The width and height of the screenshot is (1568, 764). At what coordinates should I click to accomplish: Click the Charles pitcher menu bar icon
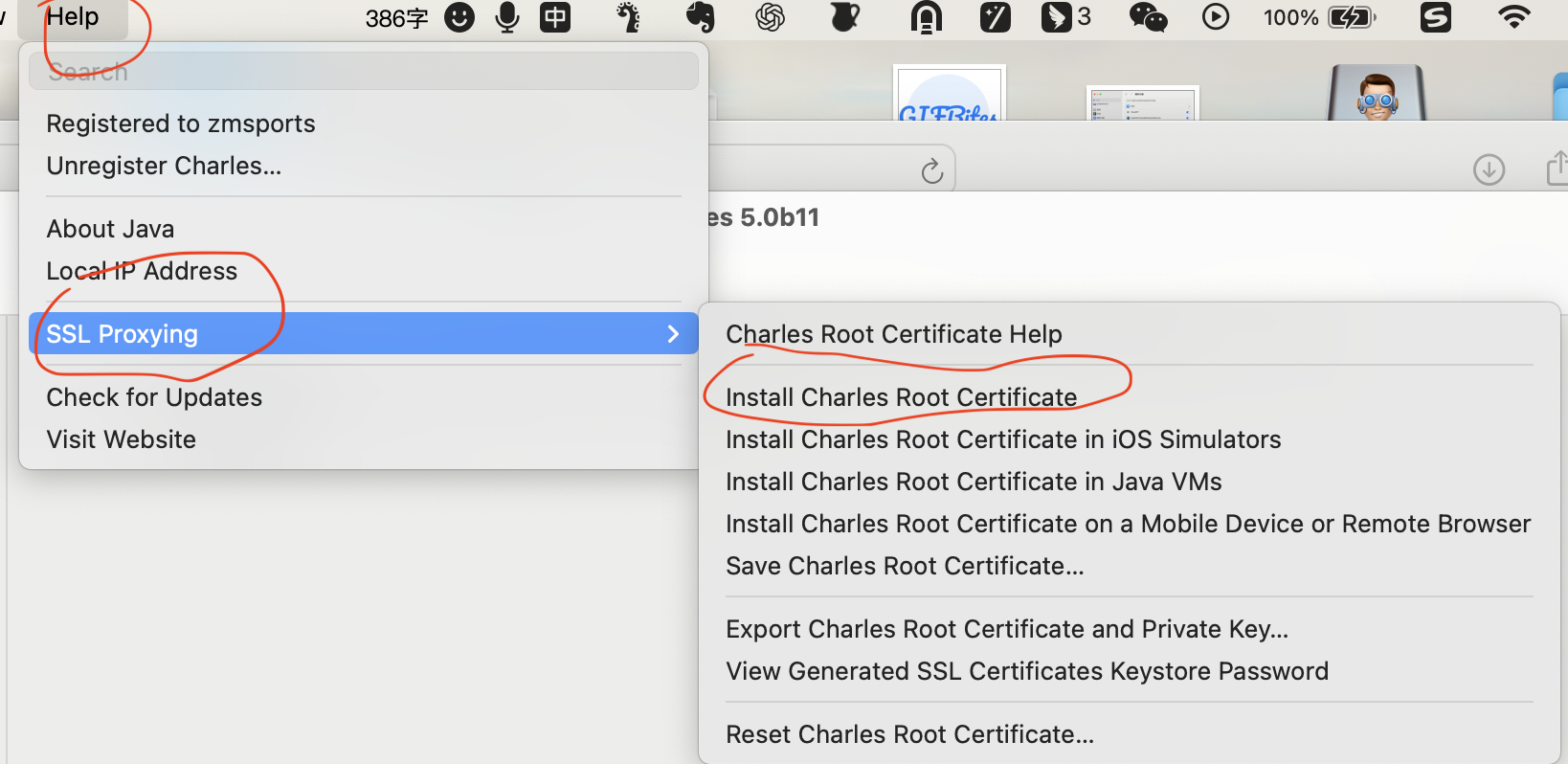click(844, 17)
